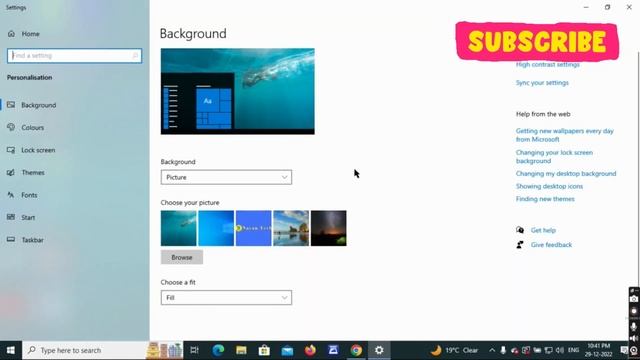Open Getting new wallpapers every day link

[564, 135]
